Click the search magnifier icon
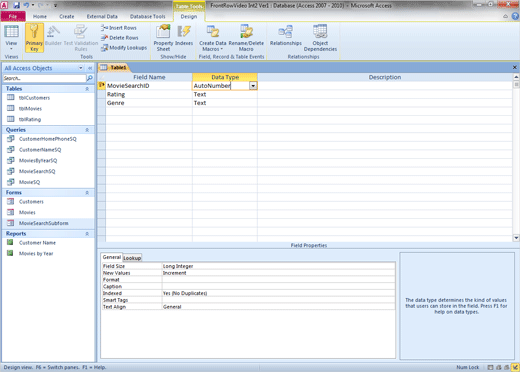The height and width of the screenshot is (372, 520). (x=89, y=78)
